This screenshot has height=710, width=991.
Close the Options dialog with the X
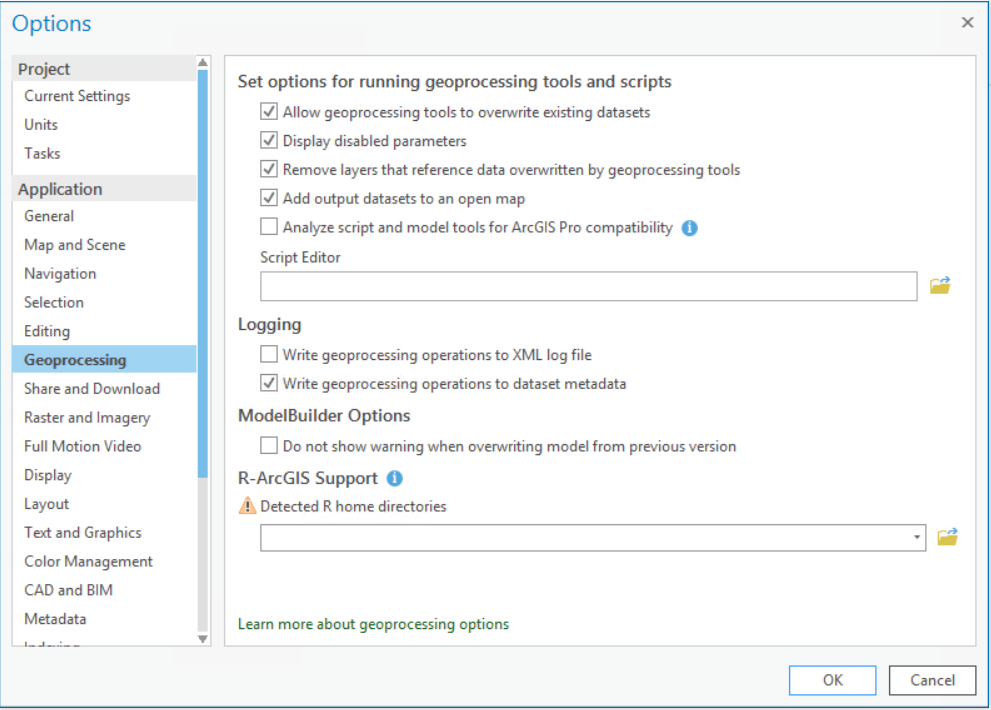pyautogui.click(x=967, y=22)
